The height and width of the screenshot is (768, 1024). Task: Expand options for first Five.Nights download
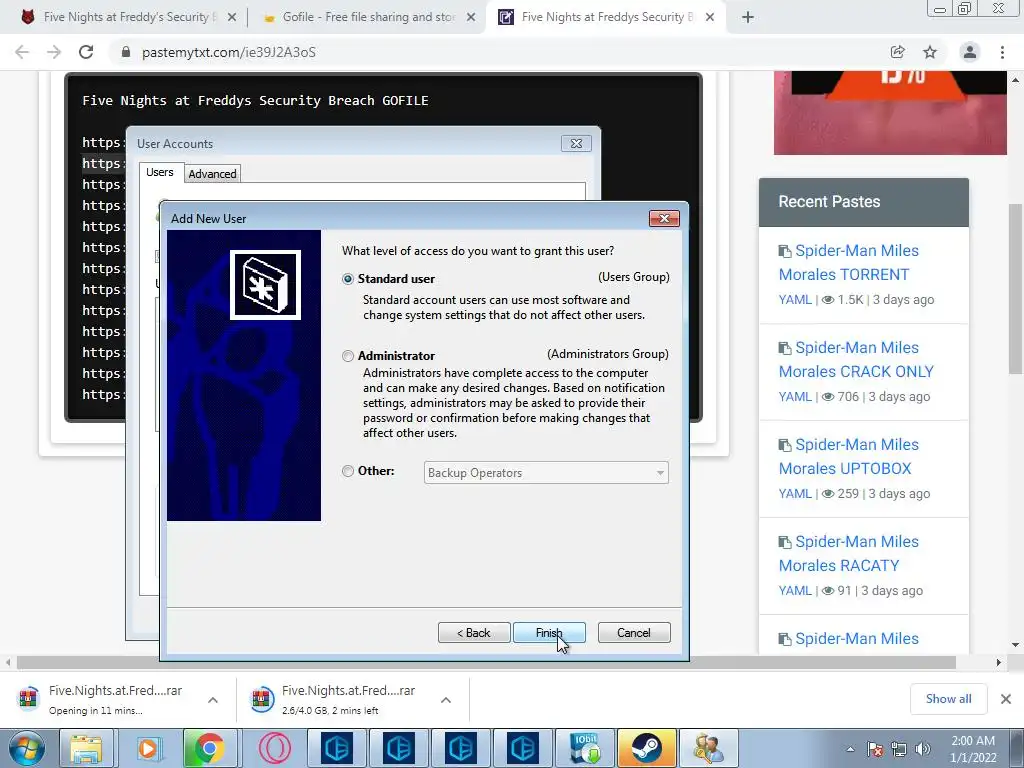pos(213,700)
